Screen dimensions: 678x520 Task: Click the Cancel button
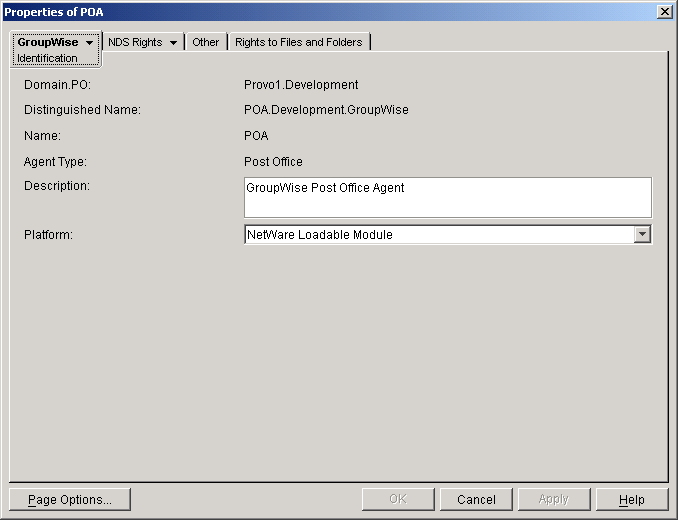[476, 499]
